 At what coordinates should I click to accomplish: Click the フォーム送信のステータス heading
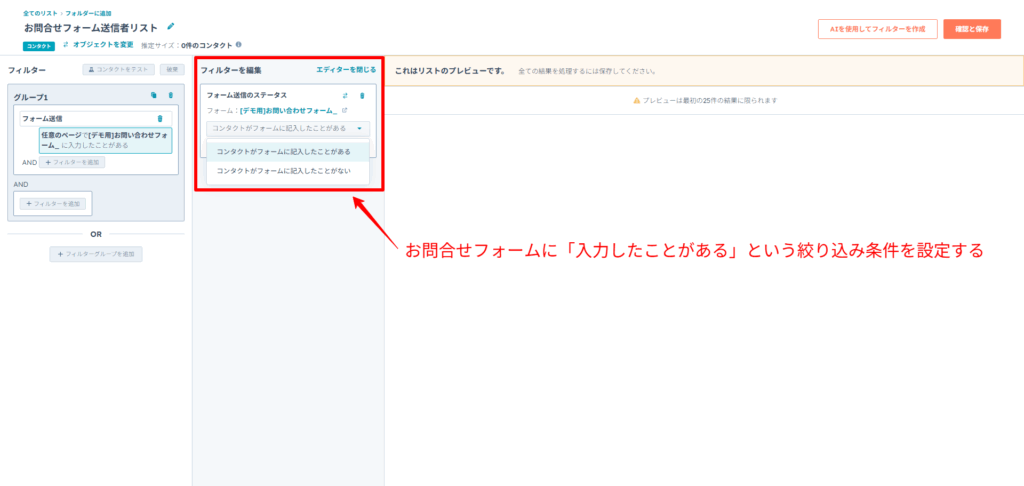coord(247,95)
